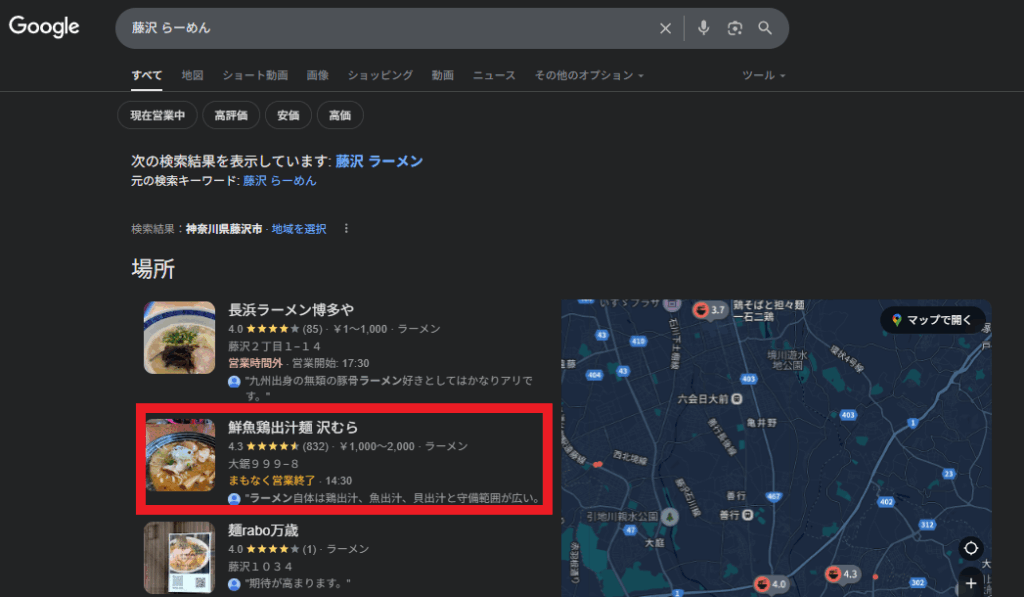Image resolution: width=1024 pixels, height=597 pixels.
Task: Switch to the 地図 tab
Action: [192, 75]
